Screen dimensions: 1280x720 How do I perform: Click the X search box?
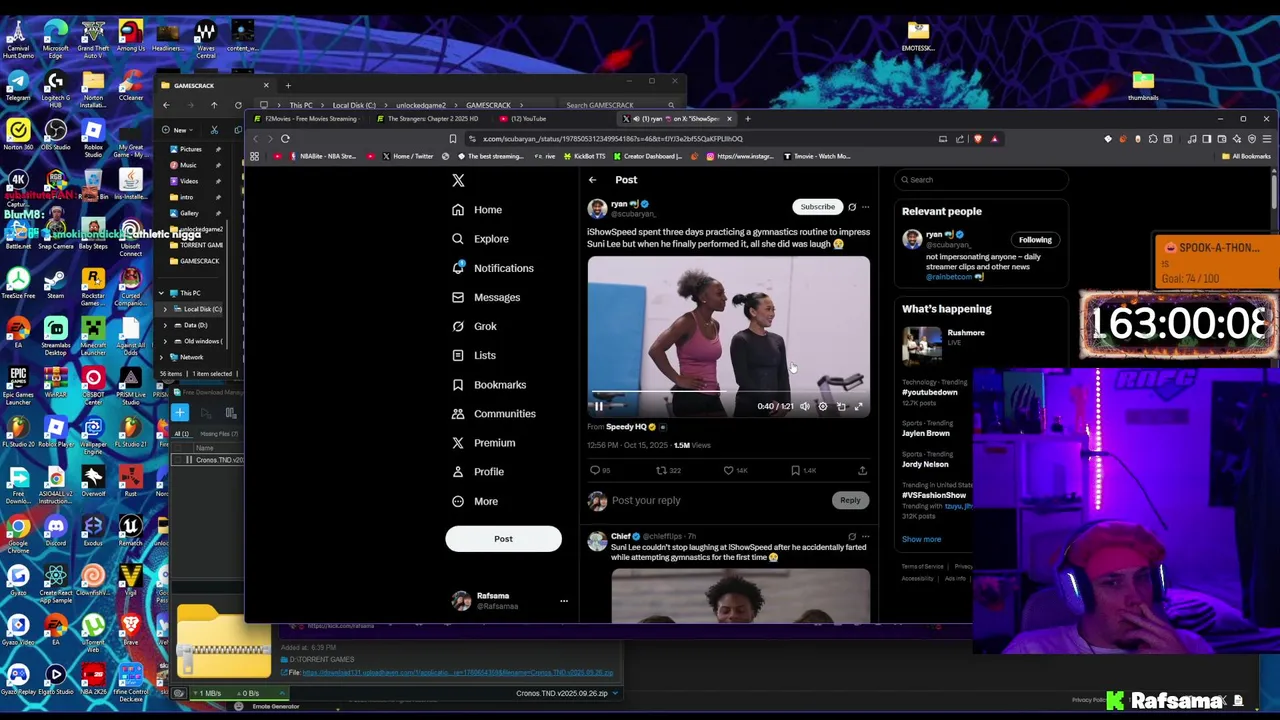coord(980,180)
